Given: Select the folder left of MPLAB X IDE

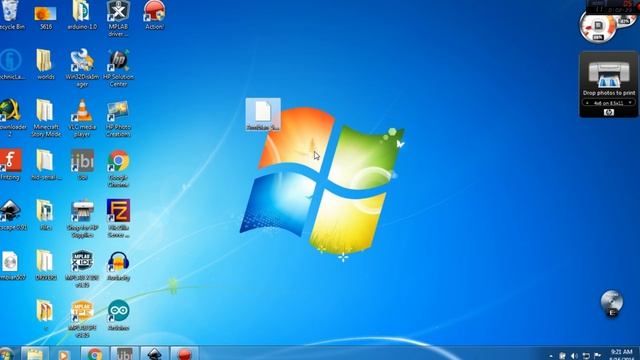Looking at the screenshot, I should 45,265.
